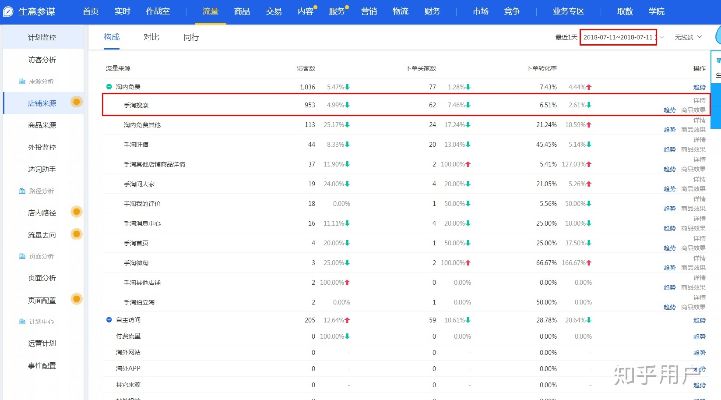Open 竞争 in the top navigation

pos(512,11)
